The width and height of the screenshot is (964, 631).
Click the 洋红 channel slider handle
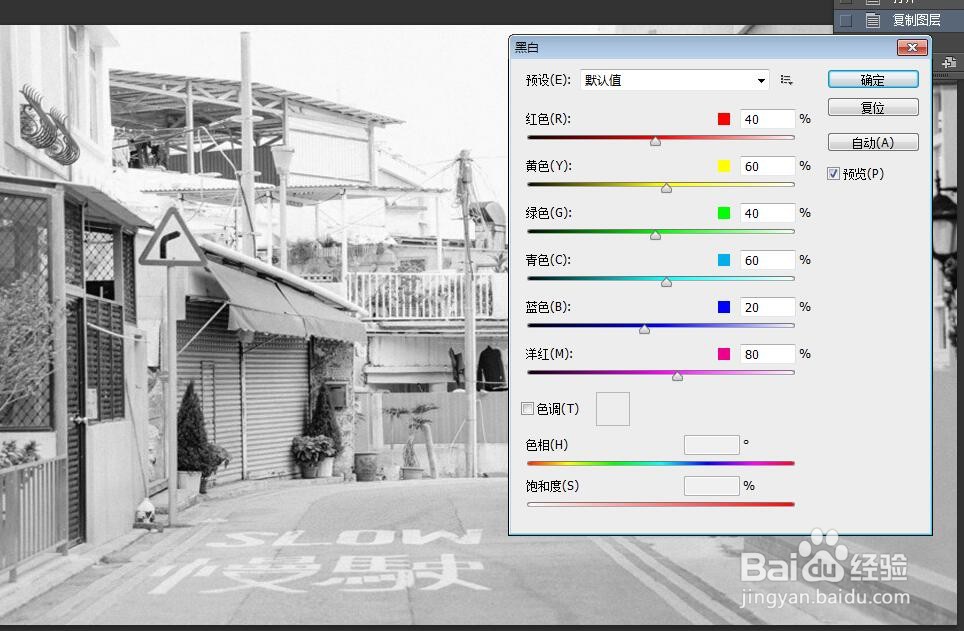coord(677,375)
